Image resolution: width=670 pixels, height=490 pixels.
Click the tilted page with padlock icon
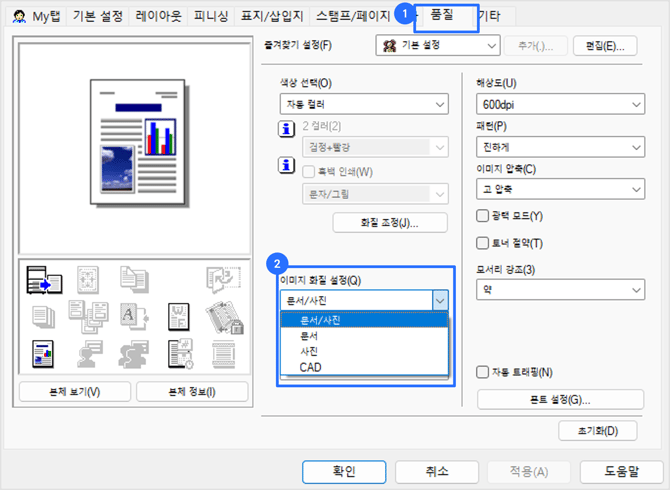click(224, 317)
